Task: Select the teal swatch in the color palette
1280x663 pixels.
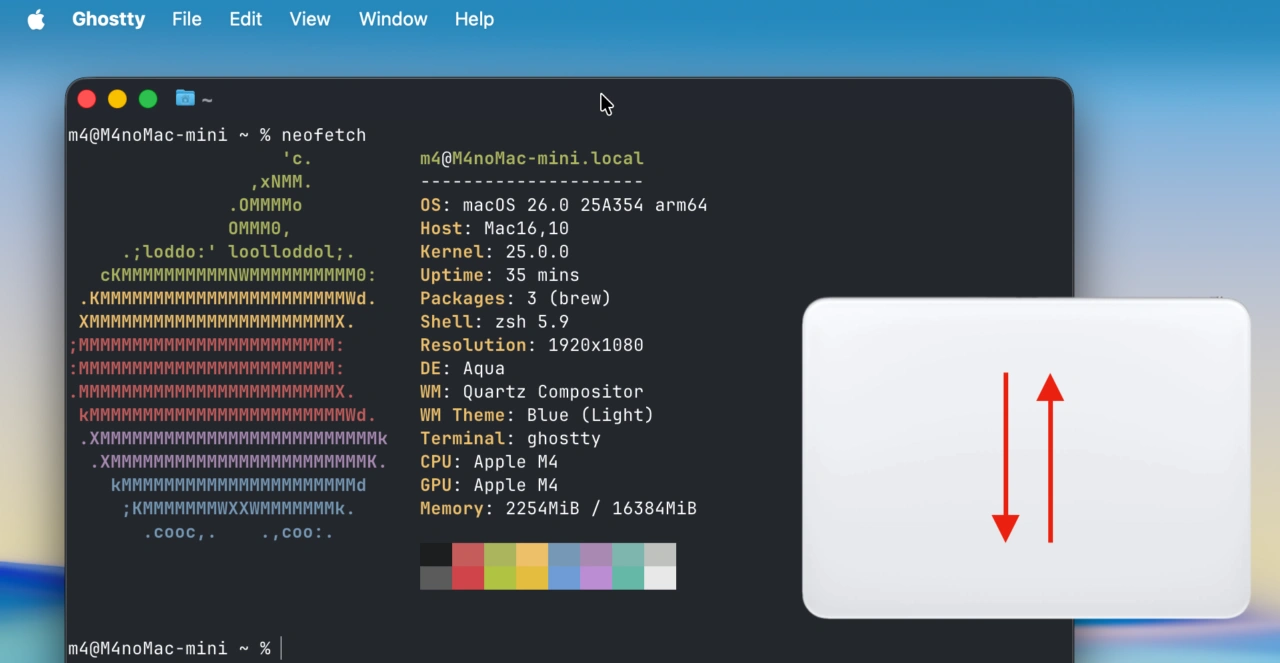Action: pos(628,553)
